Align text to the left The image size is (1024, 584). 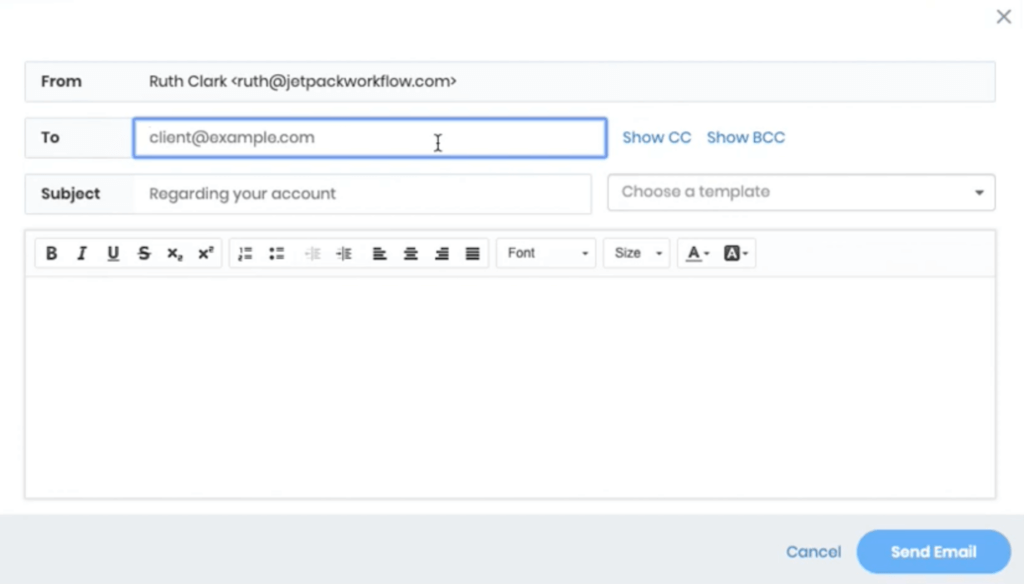[380, 254]
